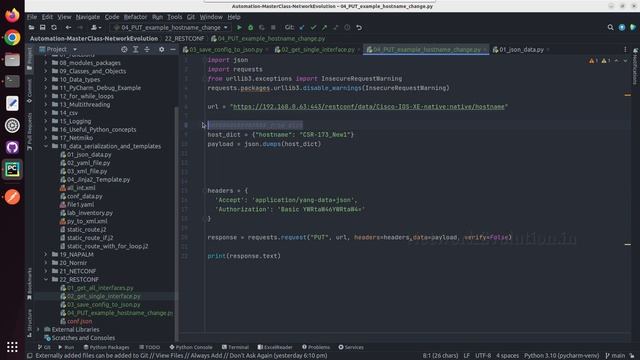Click the 22_RESTCONF breadcrumb
The height and width of the screenshot is (360, 640).
pyautogui.click(x=184, y=38)
